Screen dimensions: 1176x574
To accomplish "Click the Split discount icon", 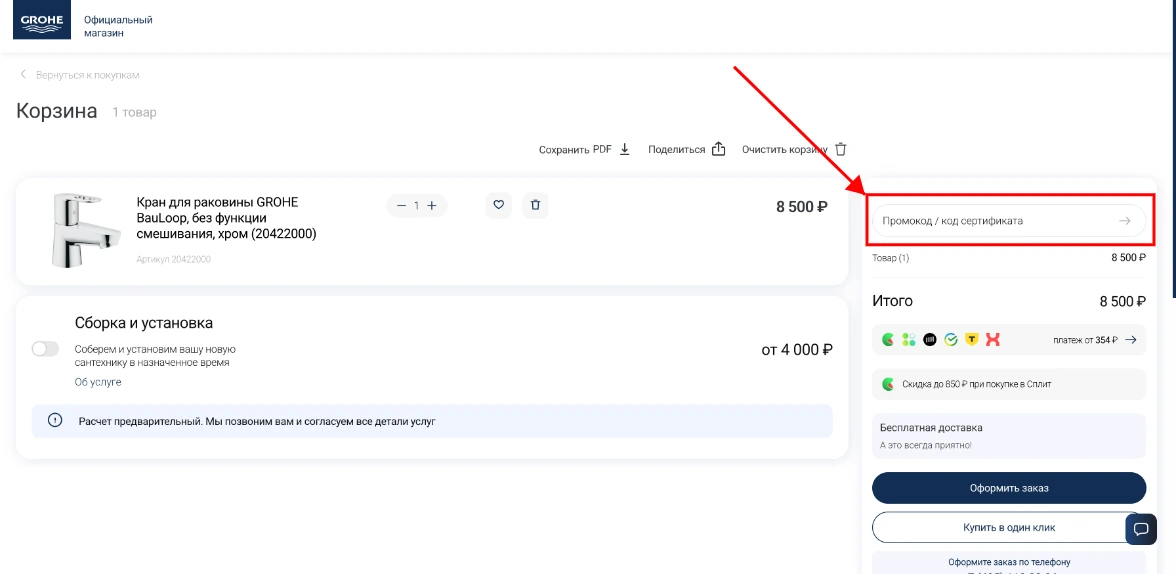I will pyautogui.click(x=888, y=384).
